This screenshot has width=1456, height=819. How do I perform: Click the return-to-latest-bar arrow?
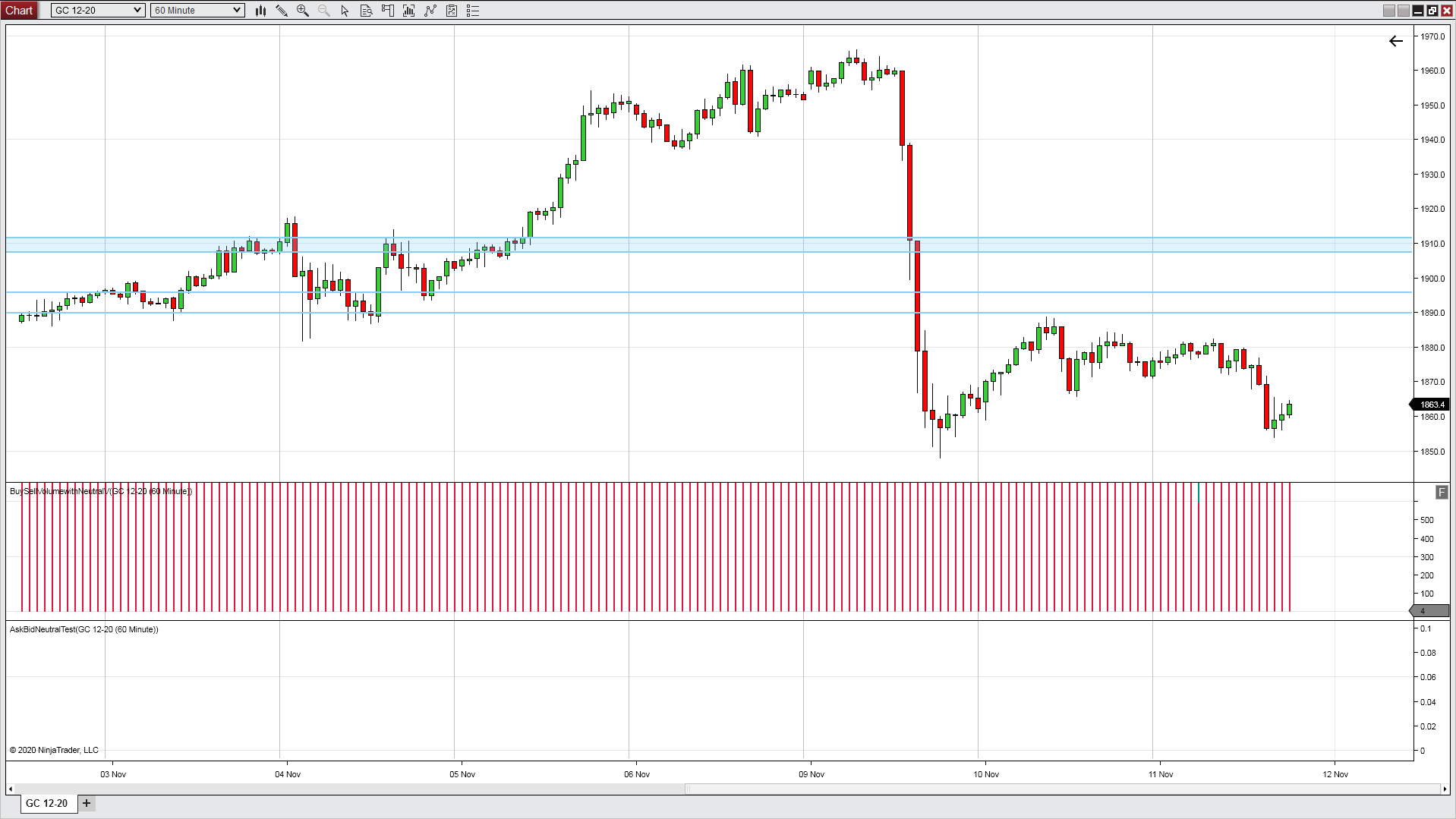[1395, 41]
